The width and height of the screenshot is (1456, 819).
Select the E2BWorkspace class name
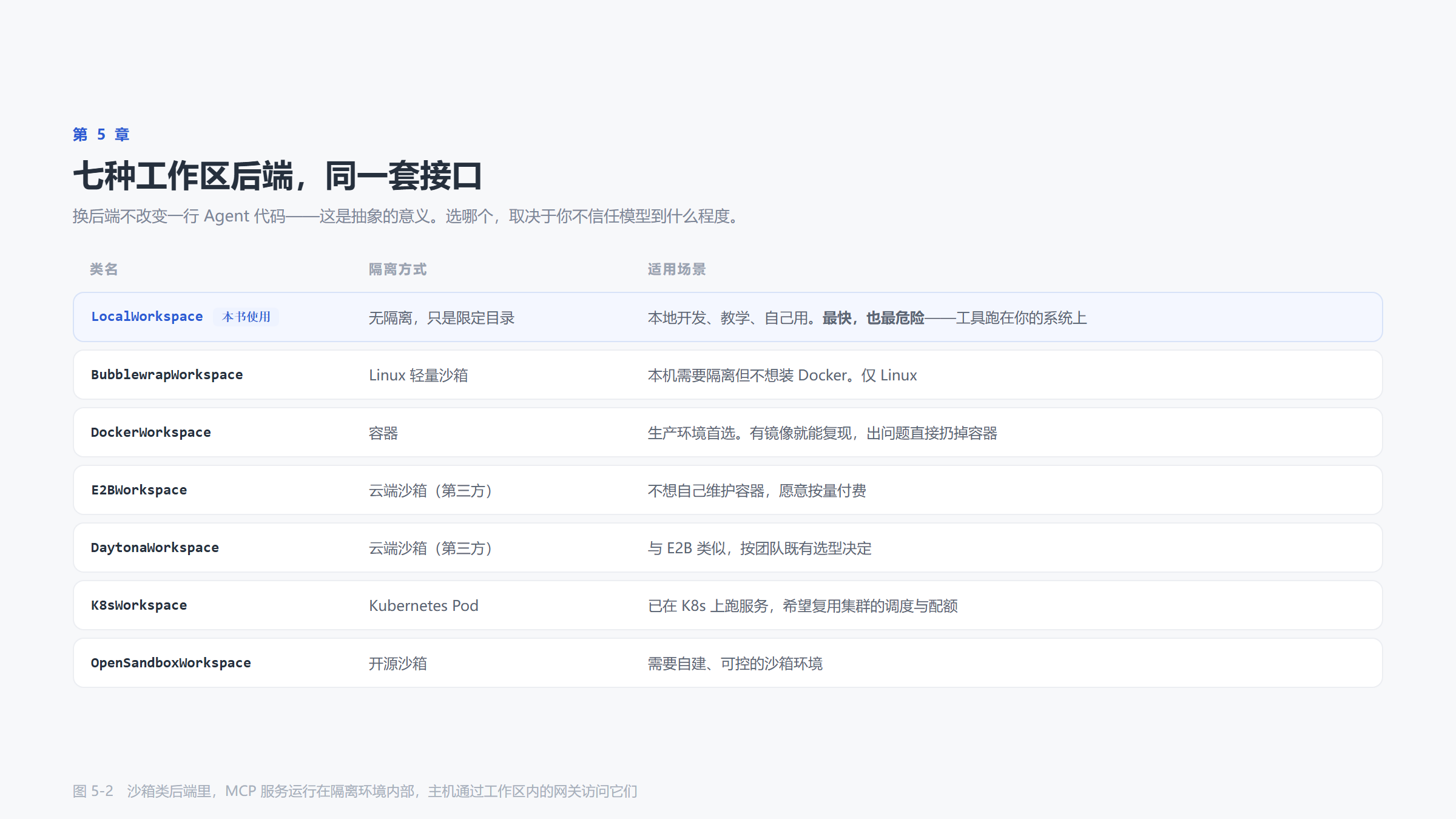click(x=139, y=490)
